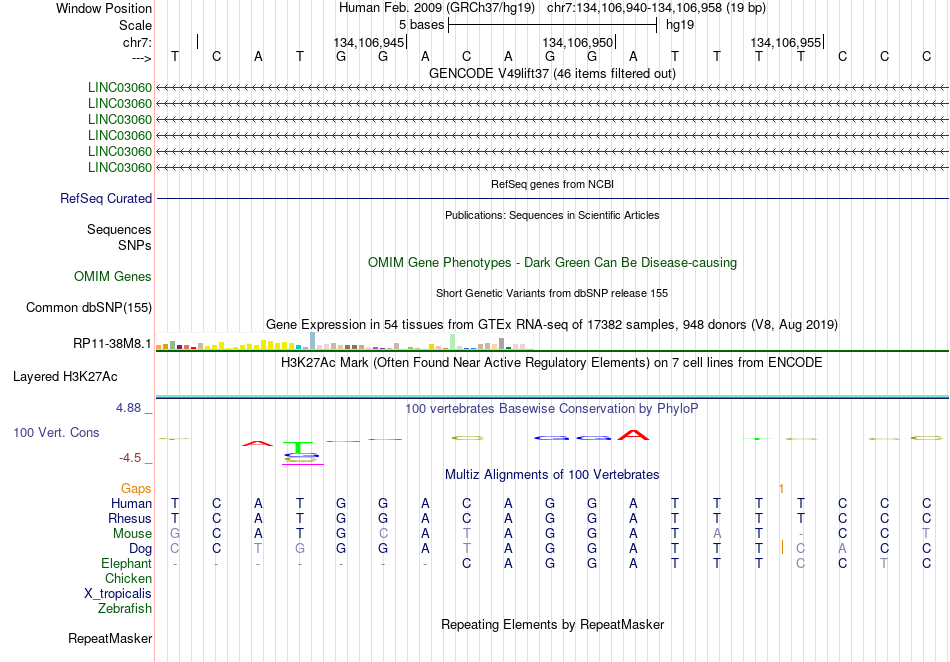Click tall blue-gray bar in GTEx expression chart
Viewport: 950px width, 662px height.
point(313,340)
